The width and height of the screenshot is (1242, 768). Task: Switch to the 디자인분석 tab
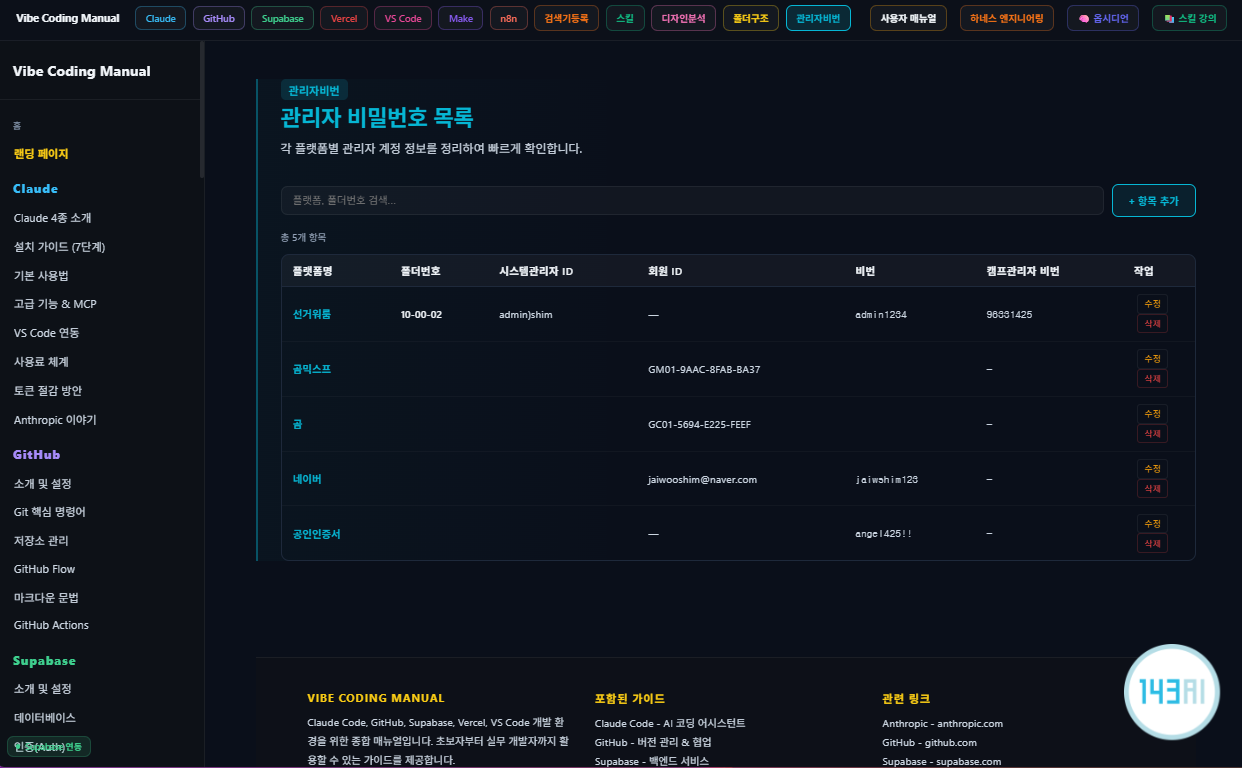pos(683,18)
